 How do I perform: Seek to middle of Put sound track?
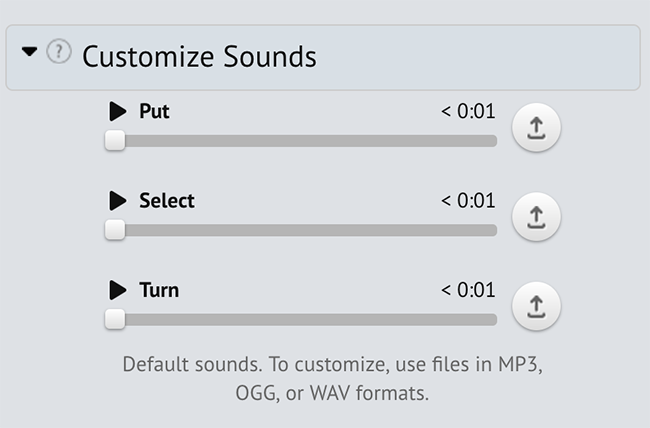click(301, 141)
